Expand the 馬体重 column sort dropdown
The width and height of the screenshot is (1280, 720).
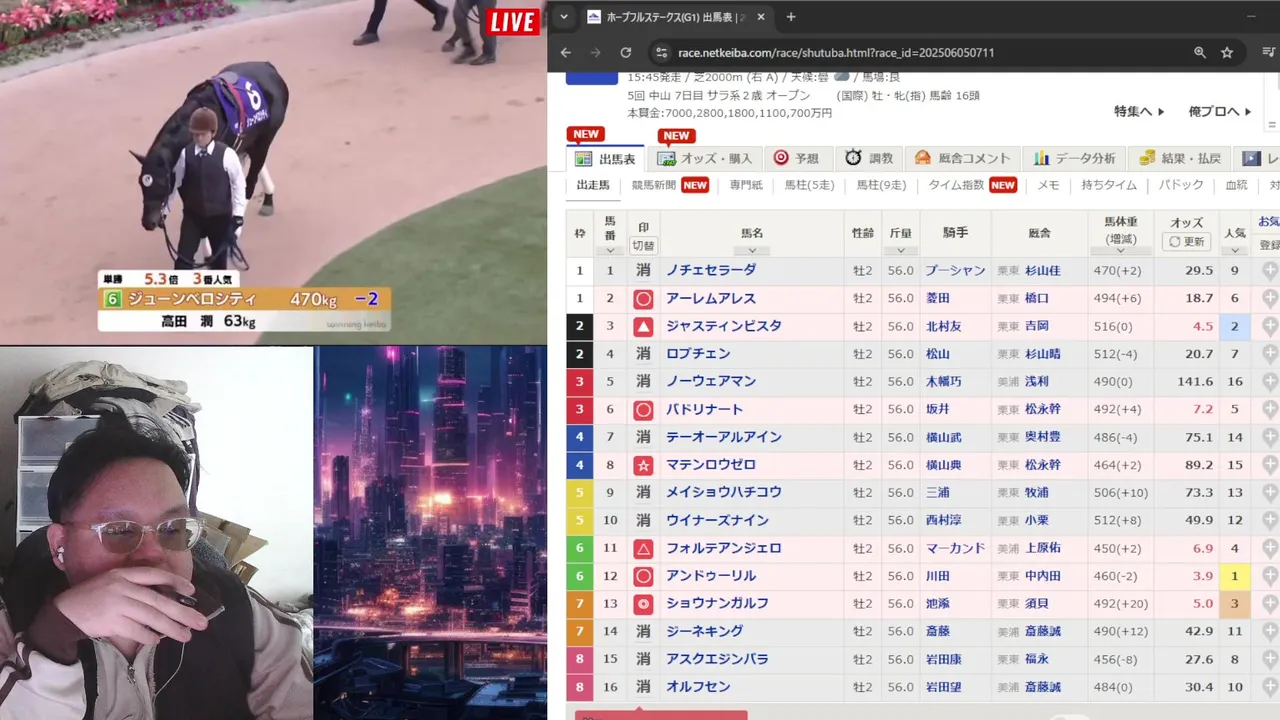click(x=1121, y=251)
